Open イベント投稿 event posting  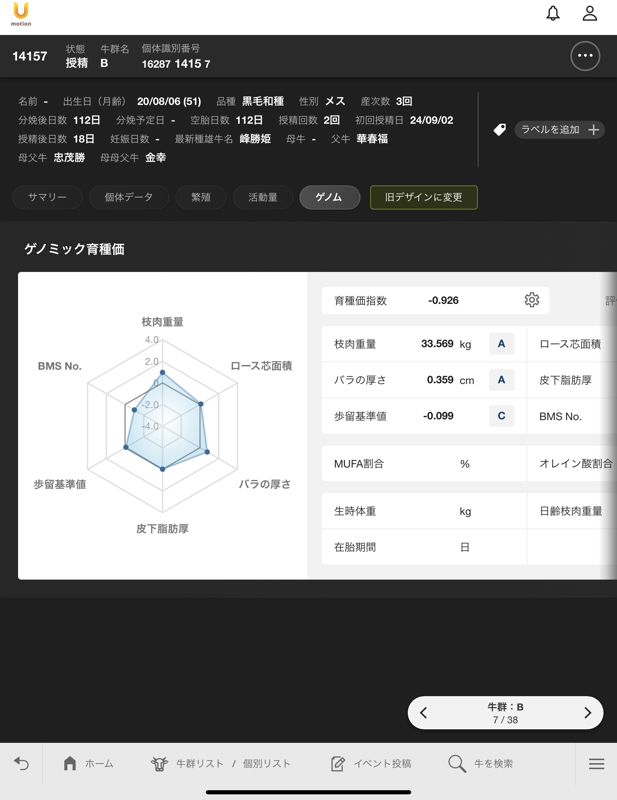tap(371, 764)
